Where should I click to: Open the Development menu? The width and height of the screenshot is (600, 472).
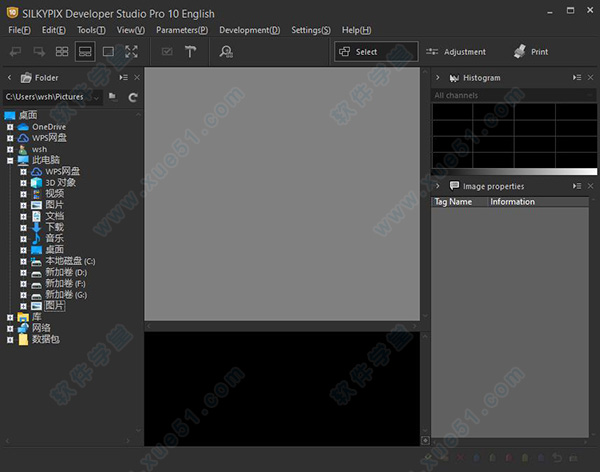tap(249, 30)
